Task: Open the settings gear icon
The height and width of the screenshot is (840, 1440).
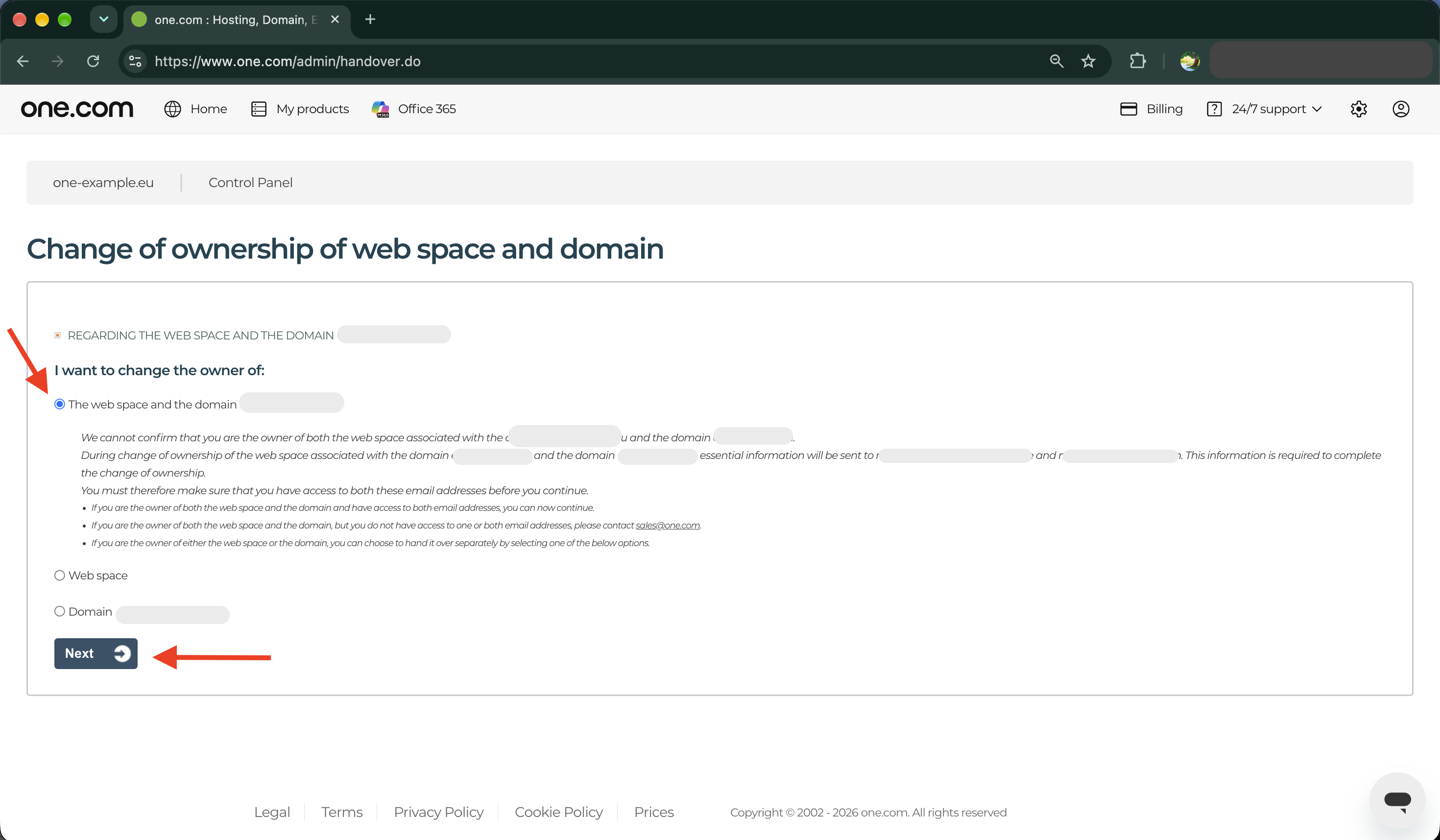Action: 1359,109
